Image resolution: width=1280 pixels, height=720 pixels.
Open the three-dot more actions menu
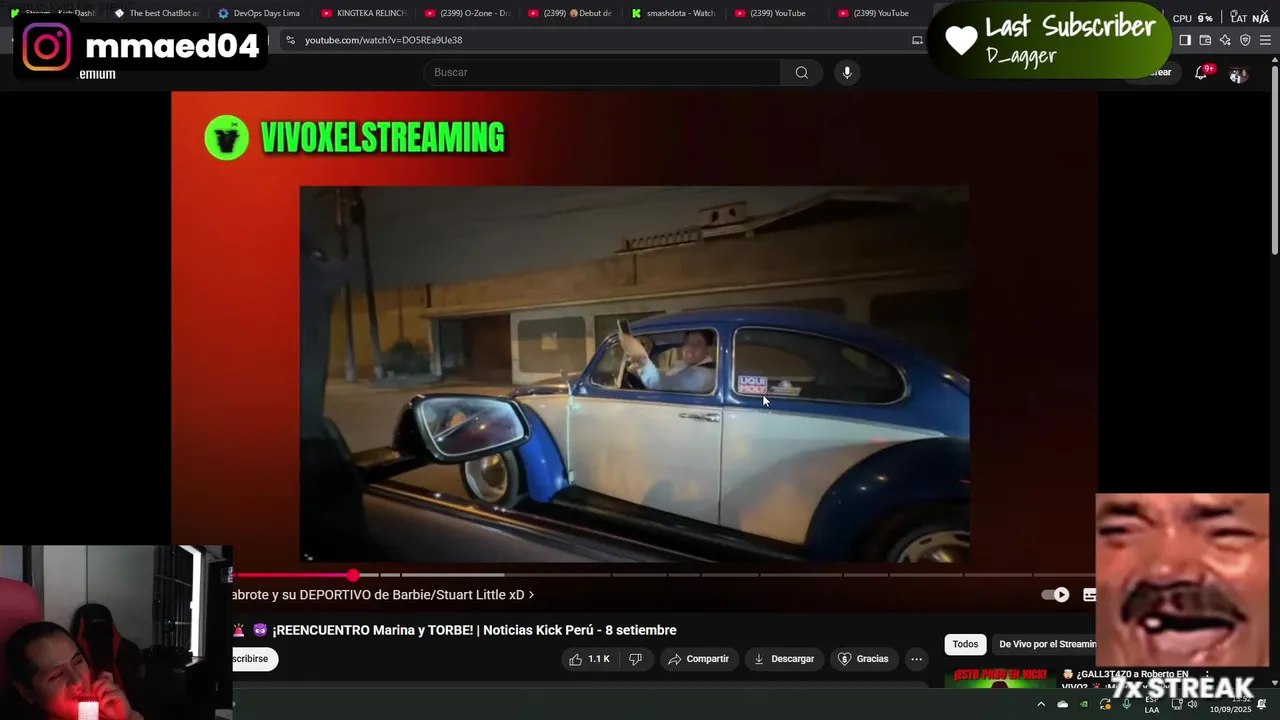[x=916, y=659]
